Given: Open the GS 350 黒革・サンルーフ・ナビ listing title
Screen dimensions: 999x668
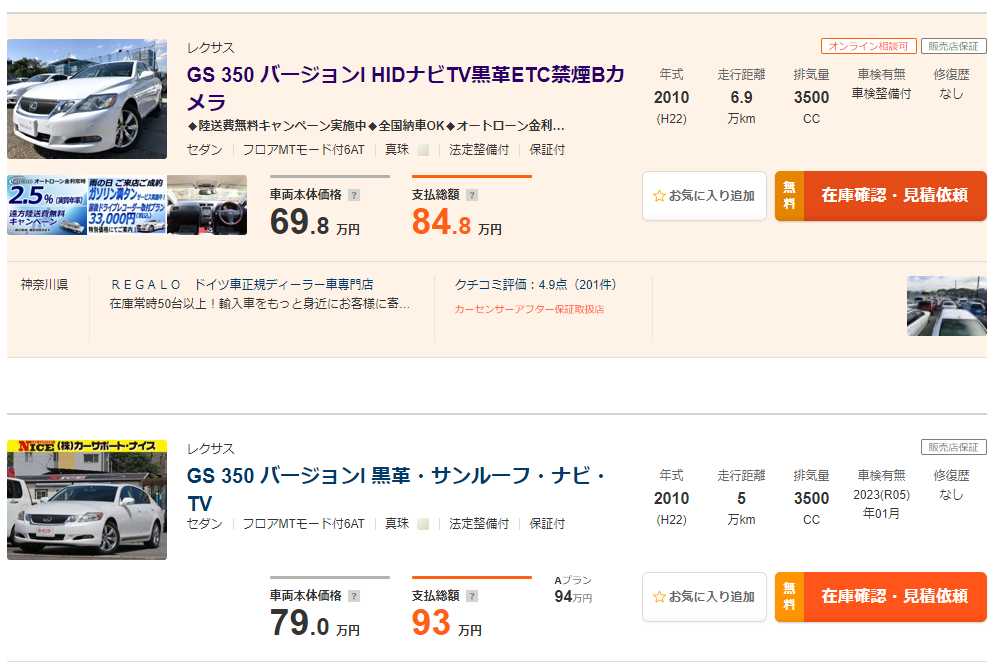Looking at the screenshot, I should (x=396, y=489).
